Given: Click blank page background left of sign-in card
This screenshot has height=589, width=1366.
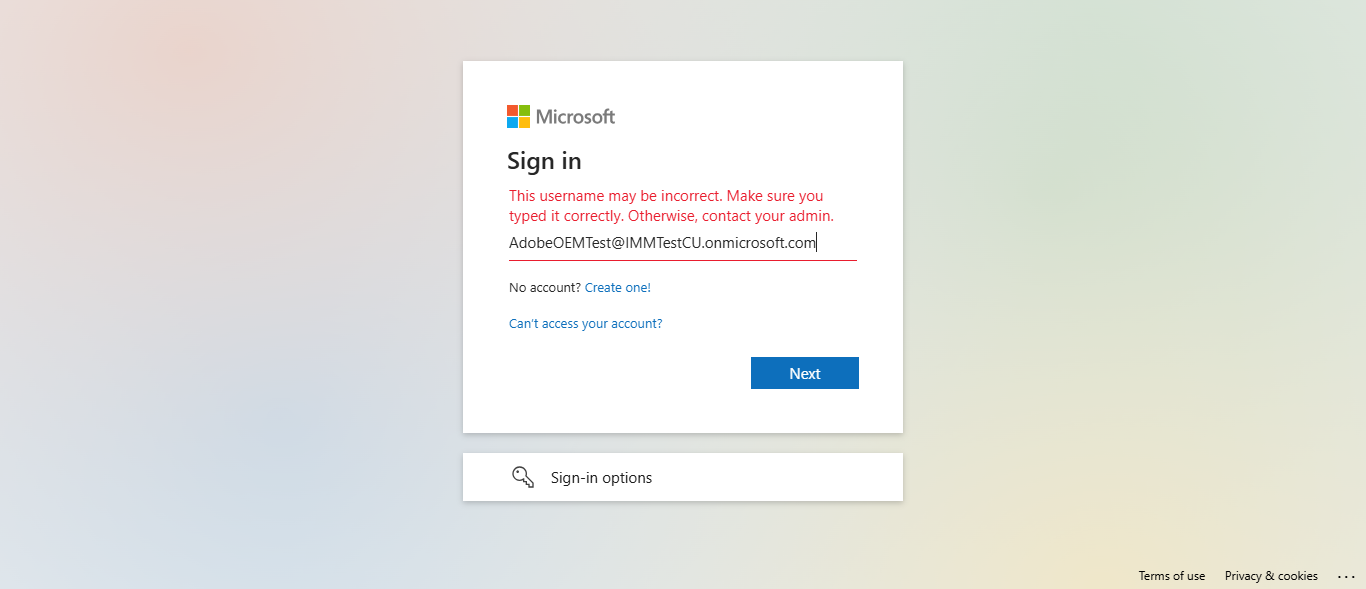Looking at the screenshot, I should tap(230, 300).
